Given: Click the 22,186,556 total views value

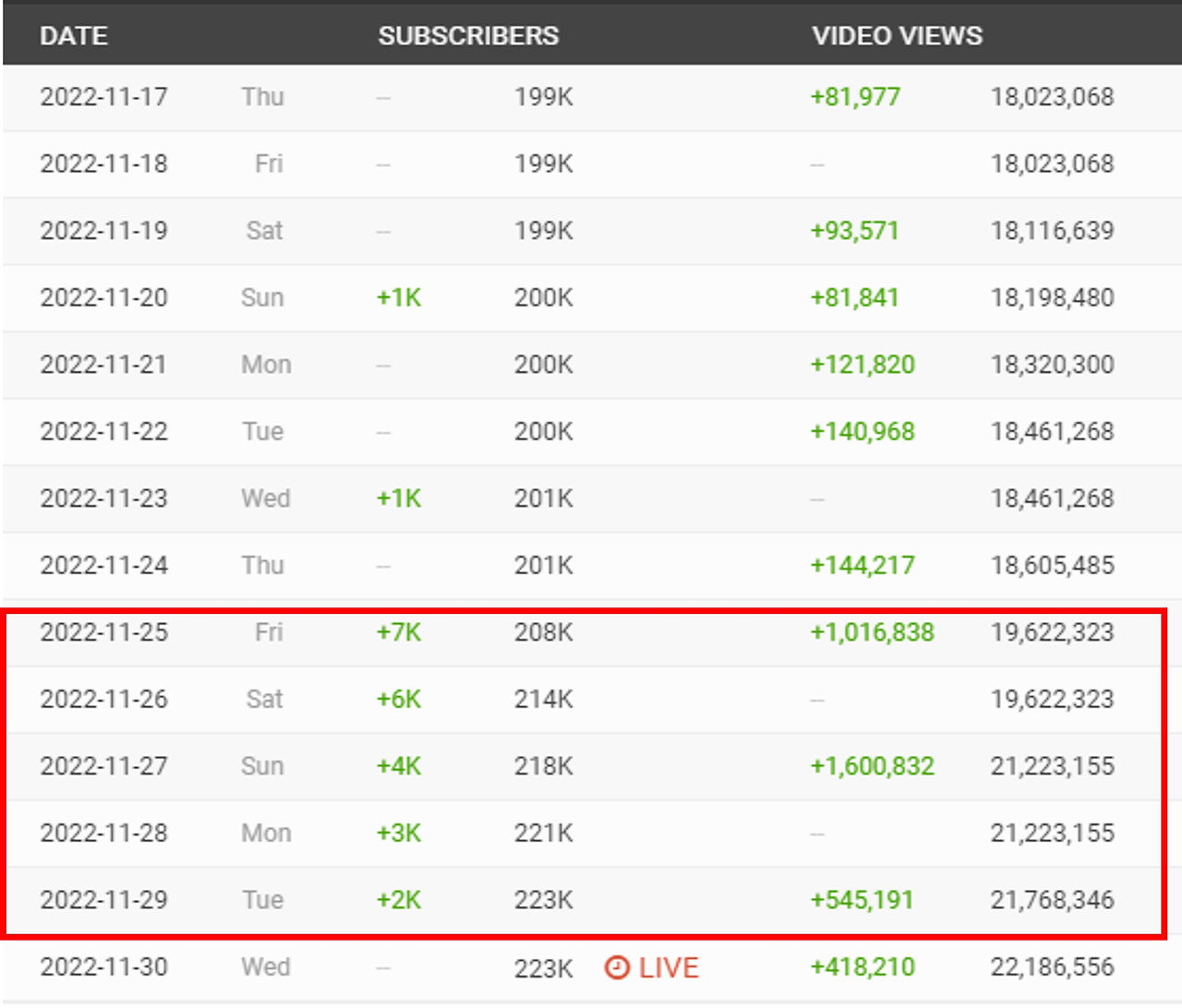Looking at the screenshot, I should (1053, 967).
